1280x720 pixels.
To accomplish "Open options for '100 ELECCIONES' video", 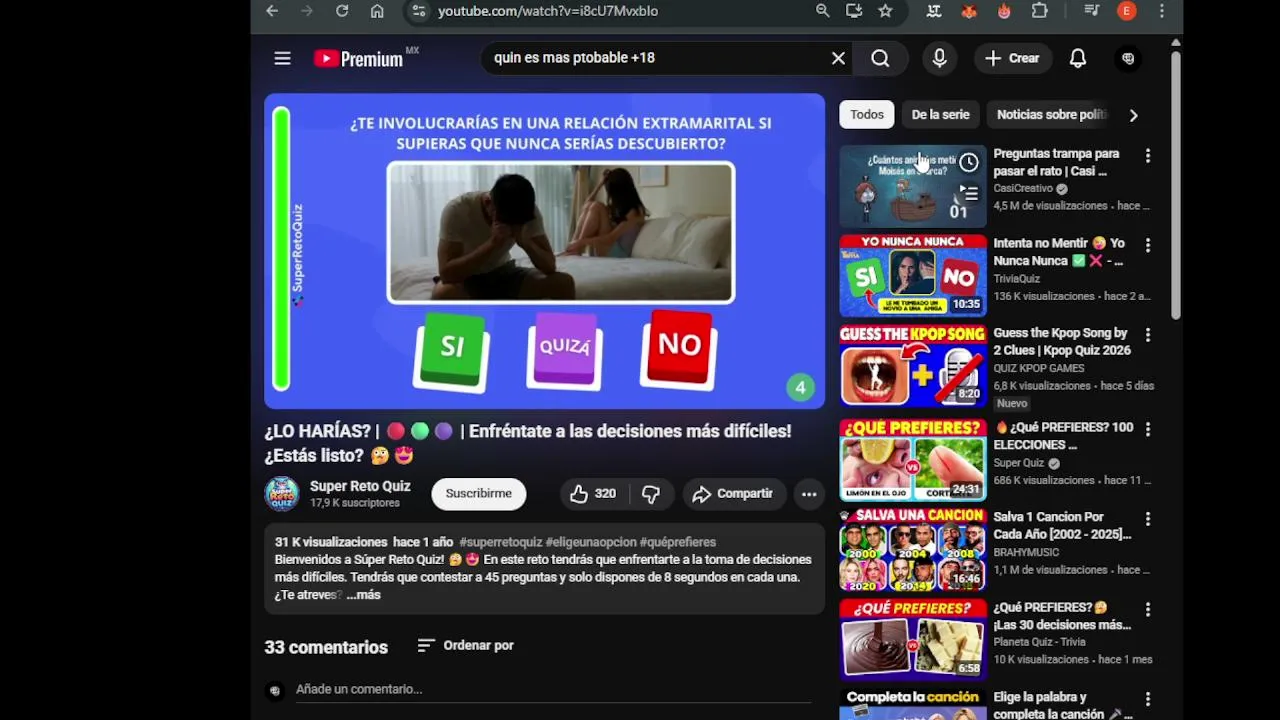I will [x=1148, y=429].
